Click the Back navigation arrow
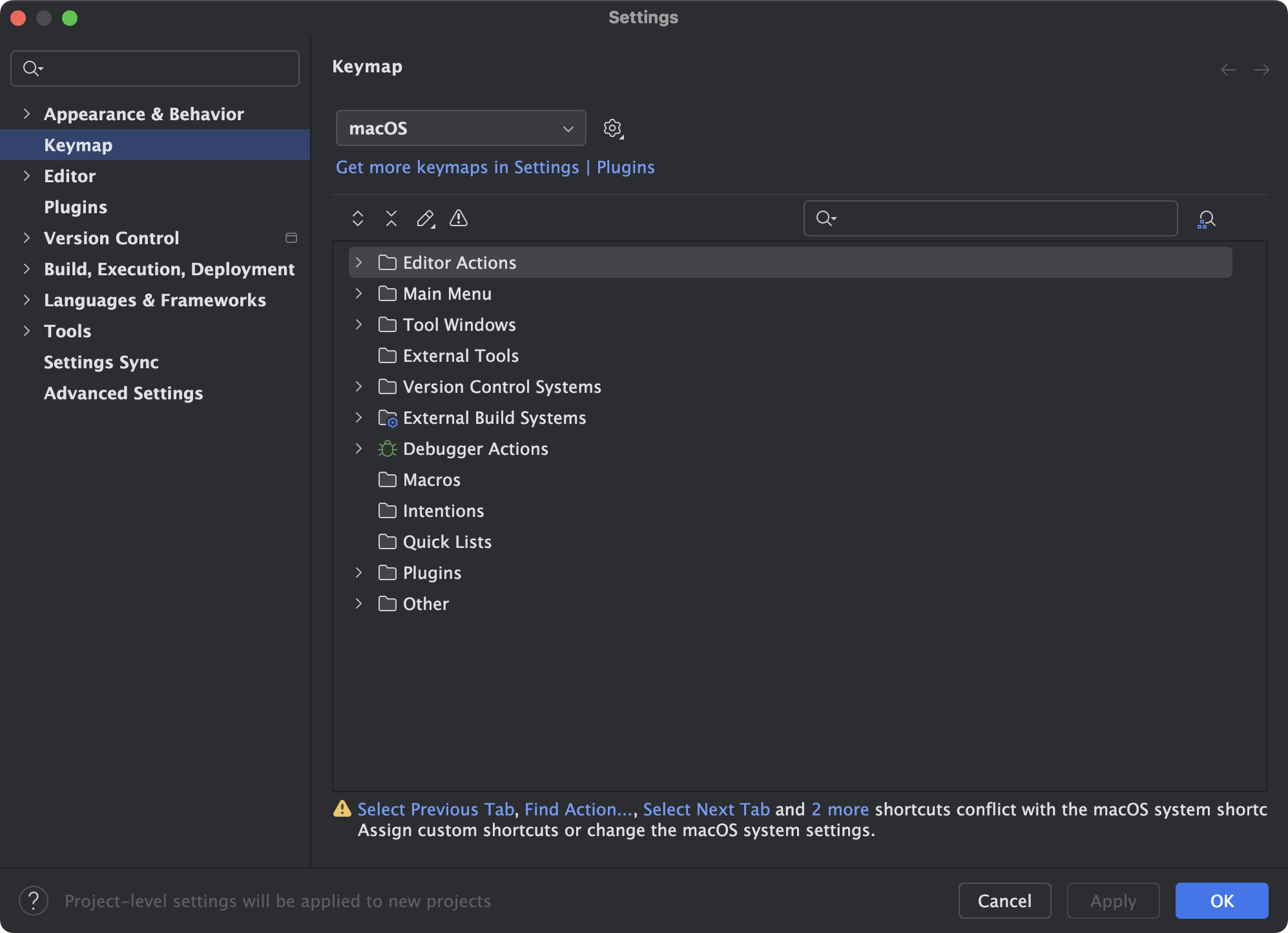Viewport: 1288px width, 933px height. point(1228,70)
